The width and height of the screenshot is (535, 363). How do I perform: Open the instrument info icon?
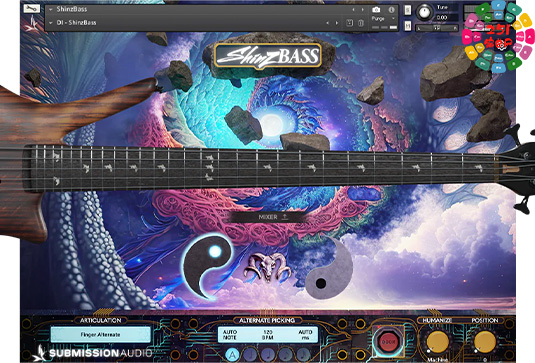coord(391,10)
